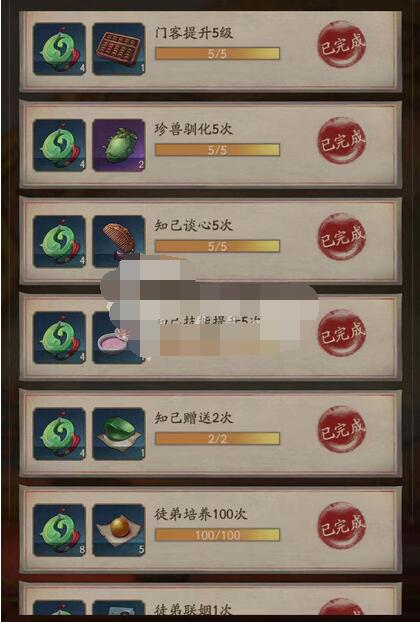
Task: Tap the golden pill reward icon
Action: [x=119, y=530]
